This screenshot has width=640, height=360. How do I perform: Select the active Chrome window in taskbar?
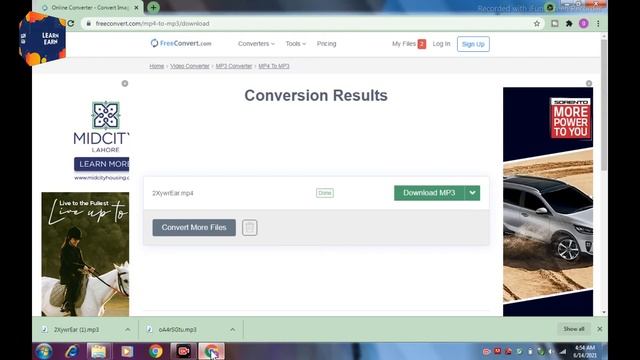(211, 351)
